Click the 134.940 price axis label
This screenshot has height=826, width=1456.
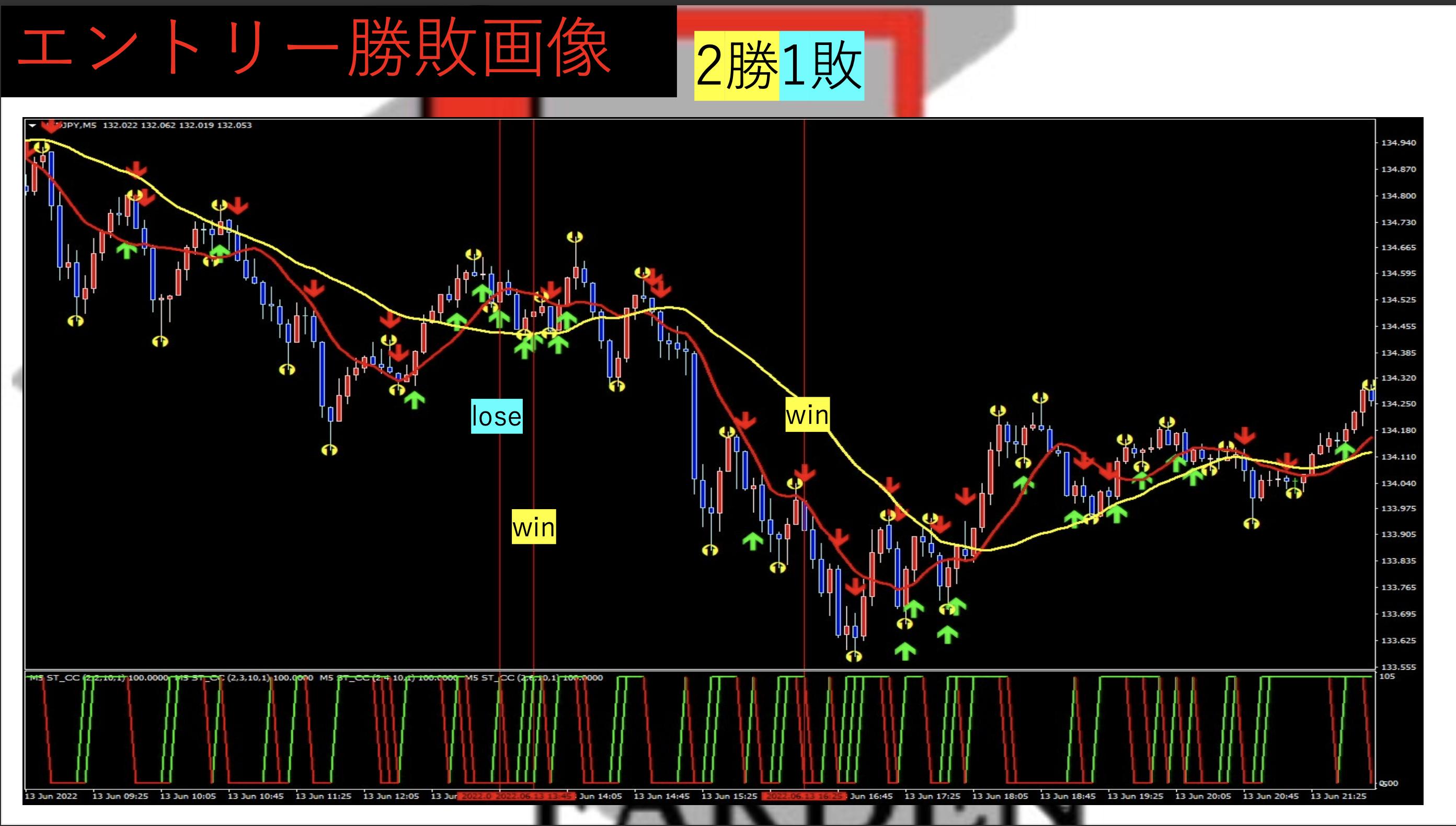click(1398, 143)
